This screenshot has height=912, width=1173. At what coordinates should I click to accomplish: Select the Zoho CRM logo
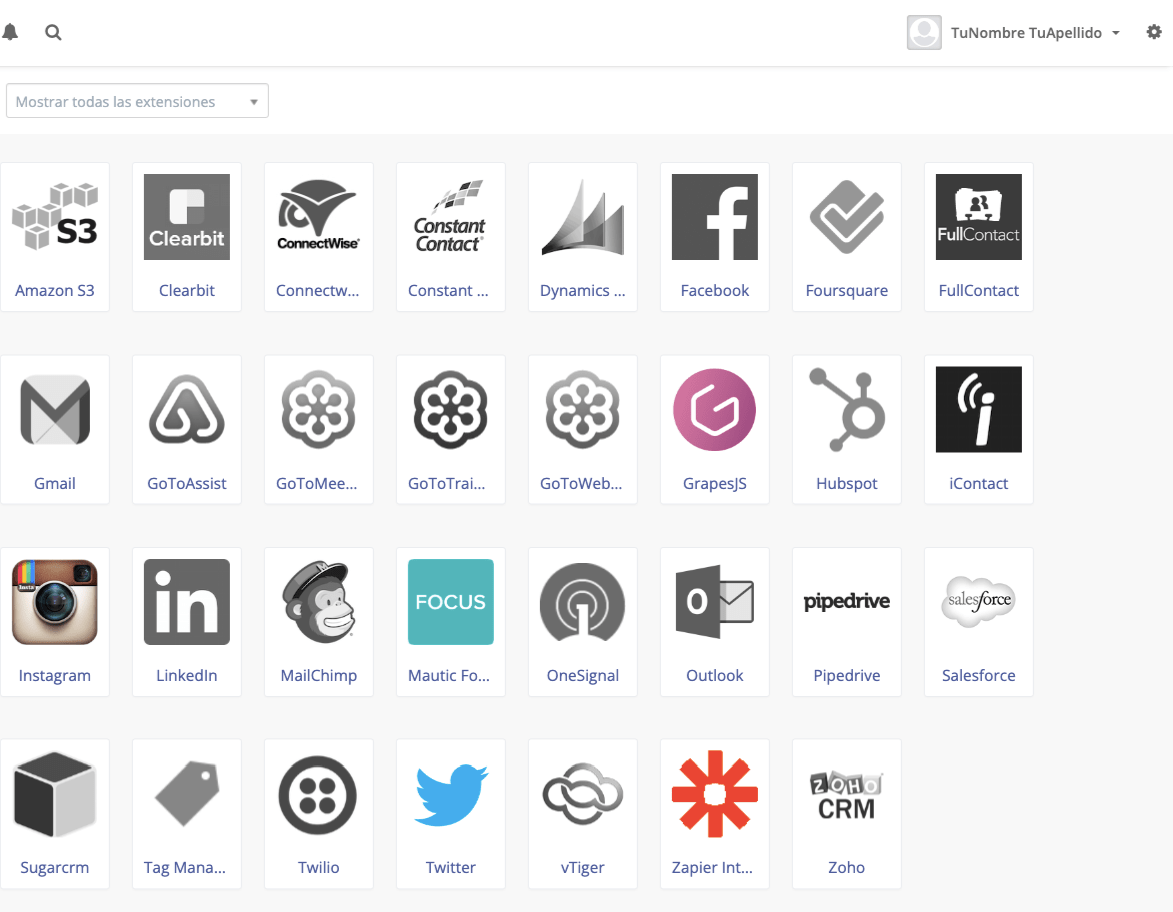point(847,796)
